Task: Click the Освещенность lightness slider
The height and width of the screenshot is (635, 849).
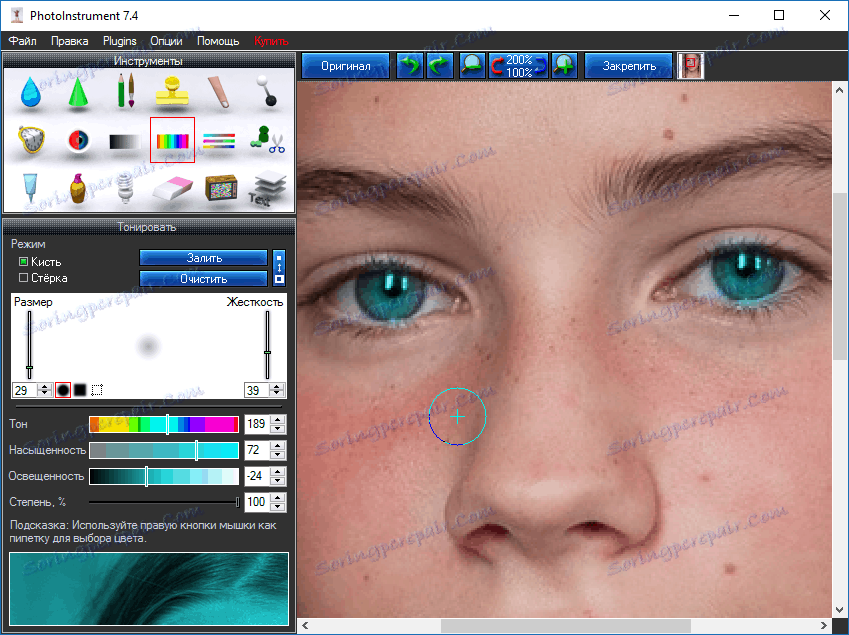Action: [164, 476]
